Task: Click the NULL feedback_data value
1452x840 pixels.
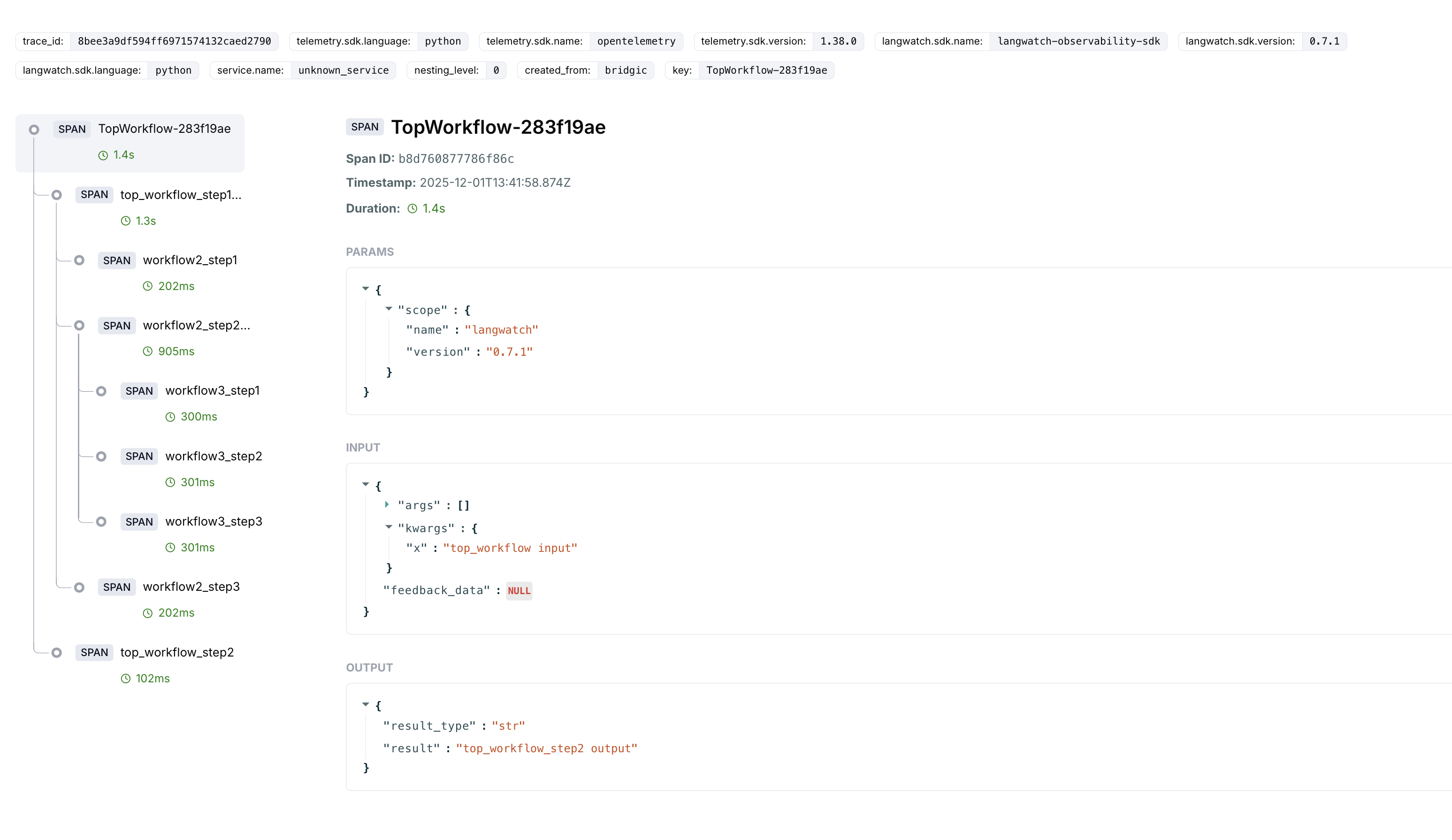Action: [x=519, y=590]
